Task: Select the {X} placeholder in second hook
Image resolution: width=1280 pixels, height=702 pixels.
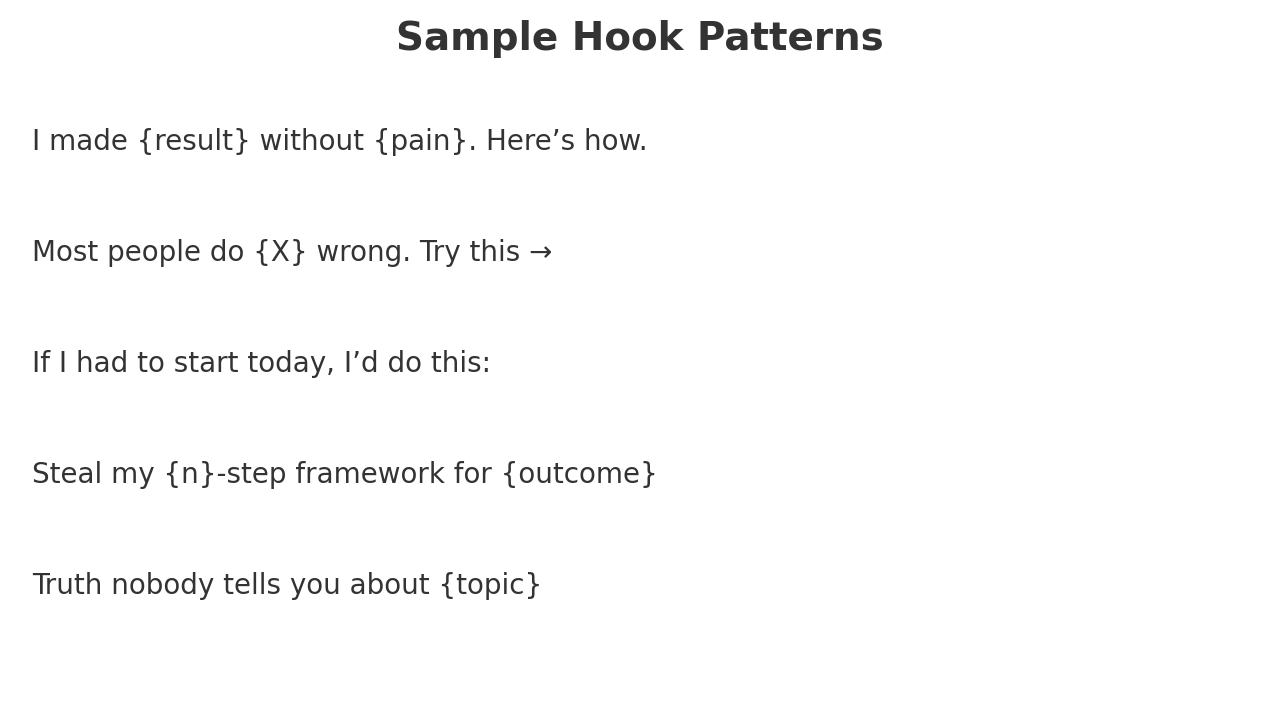Action: pyautogui.click(x=280, y=252)
